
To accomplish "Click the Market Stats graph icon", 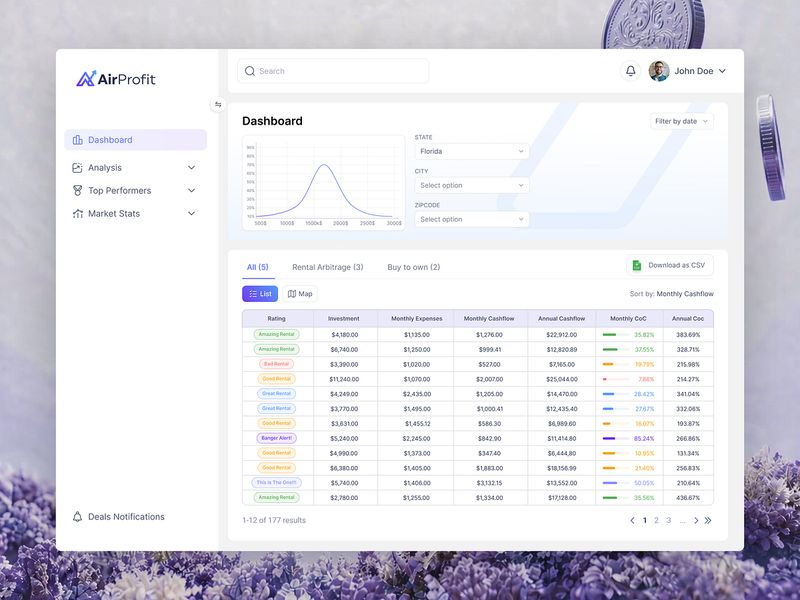I will point(78,214).
